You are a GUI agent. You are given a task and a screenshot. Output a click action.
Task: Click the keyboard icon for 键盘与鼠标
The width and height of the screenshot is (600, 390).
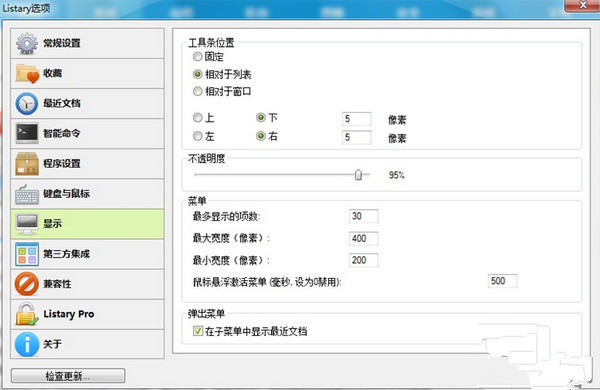27,194
